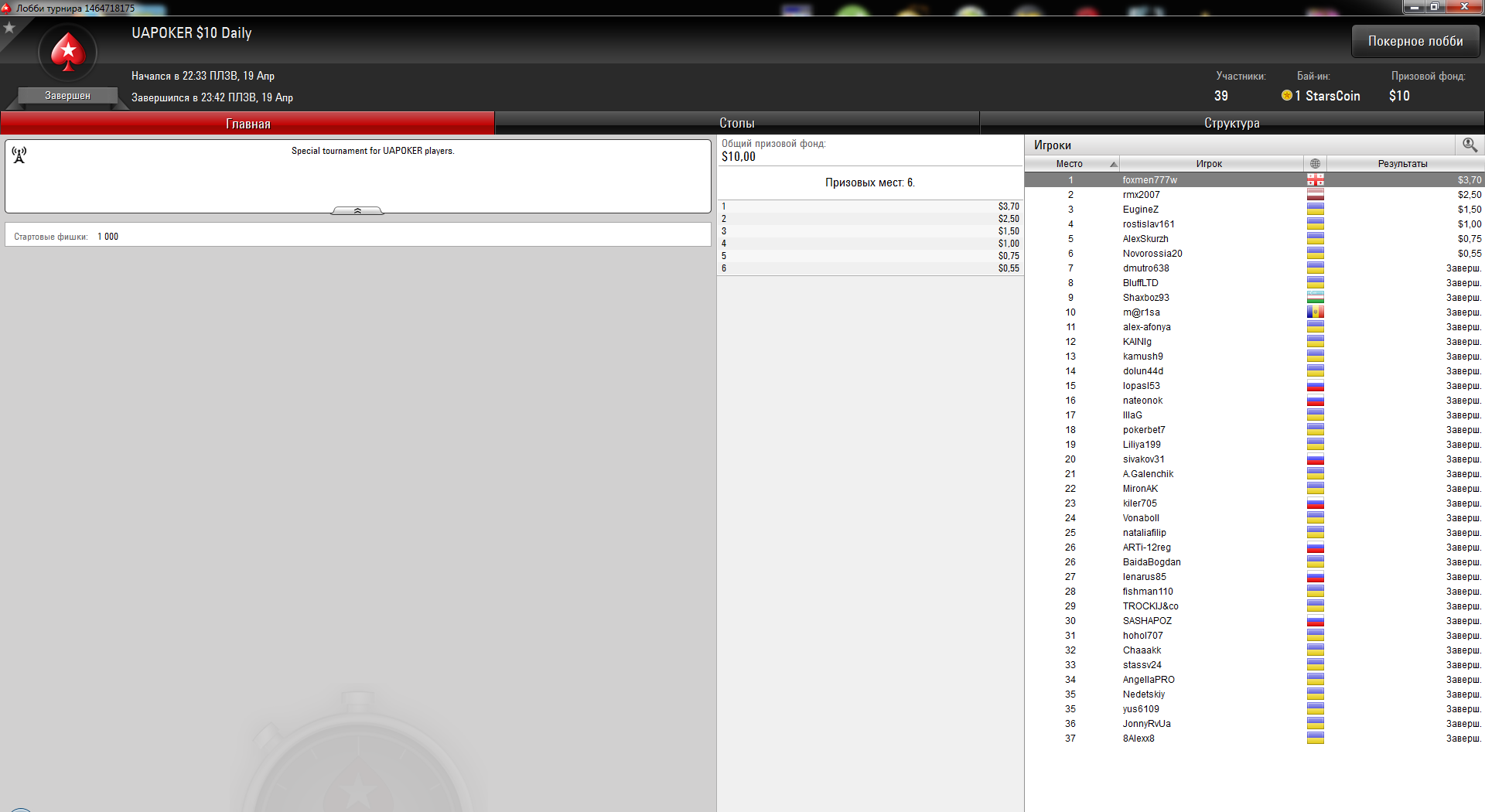Select player dolun44d
This screenshot has height=812, width=1485.
[1254, 370]
